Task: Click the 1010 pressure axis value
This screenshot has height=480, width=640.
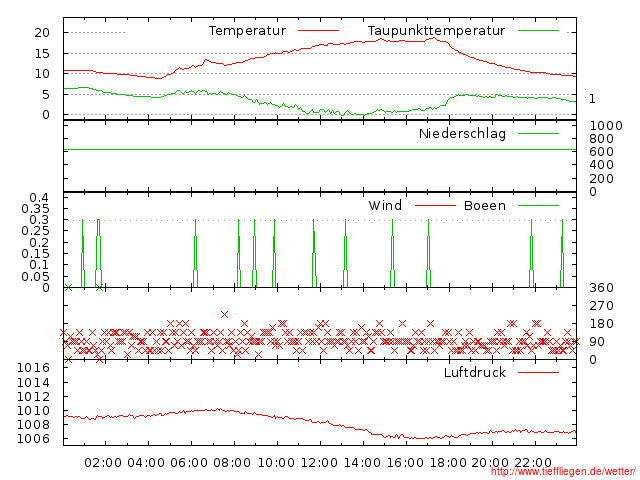Action: 33,411
